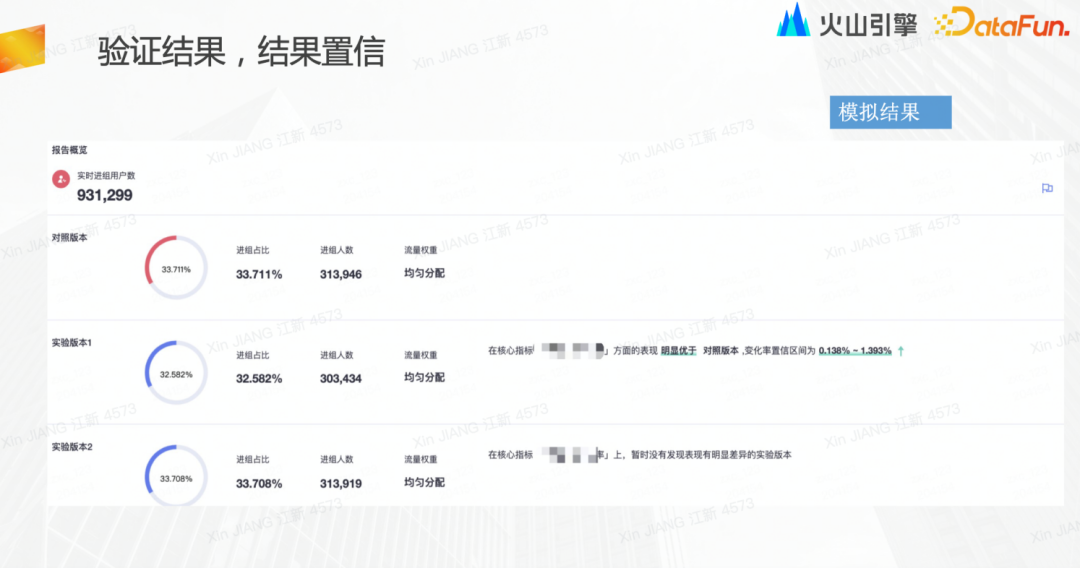Viewport: 1080px width, 568px height.
Task: Click the flag icon in report overview
Action: pyautogui.click(x=1047, y=189)
